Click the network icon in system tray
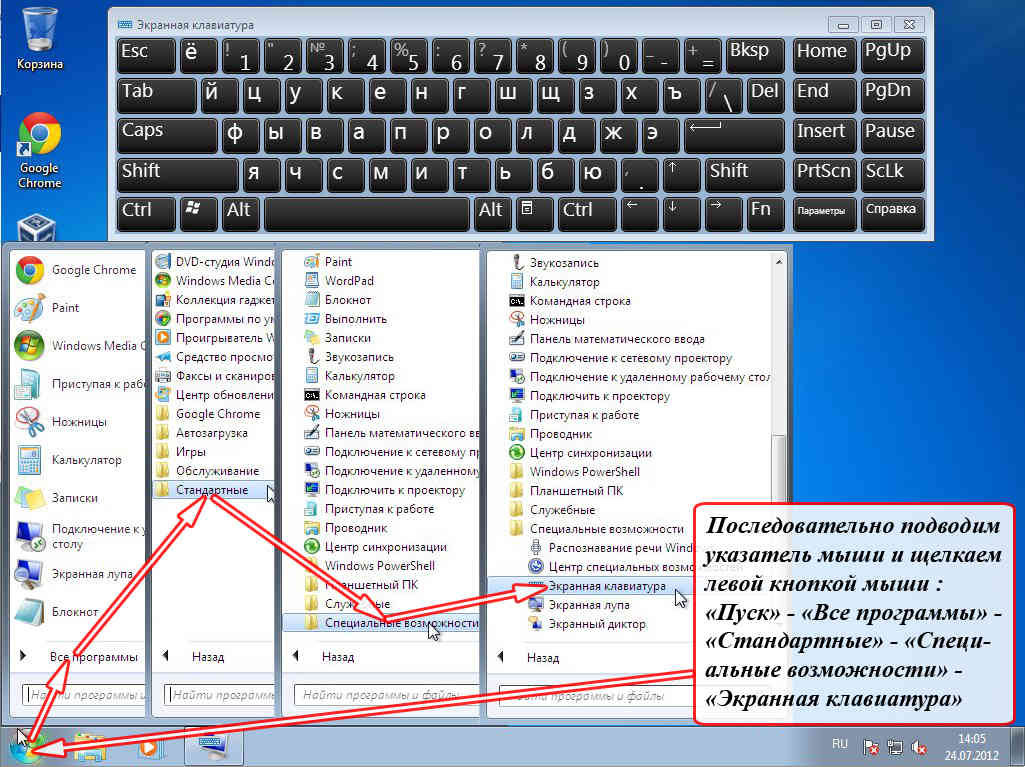1025x767 pixels. click(x=895, y=747)
